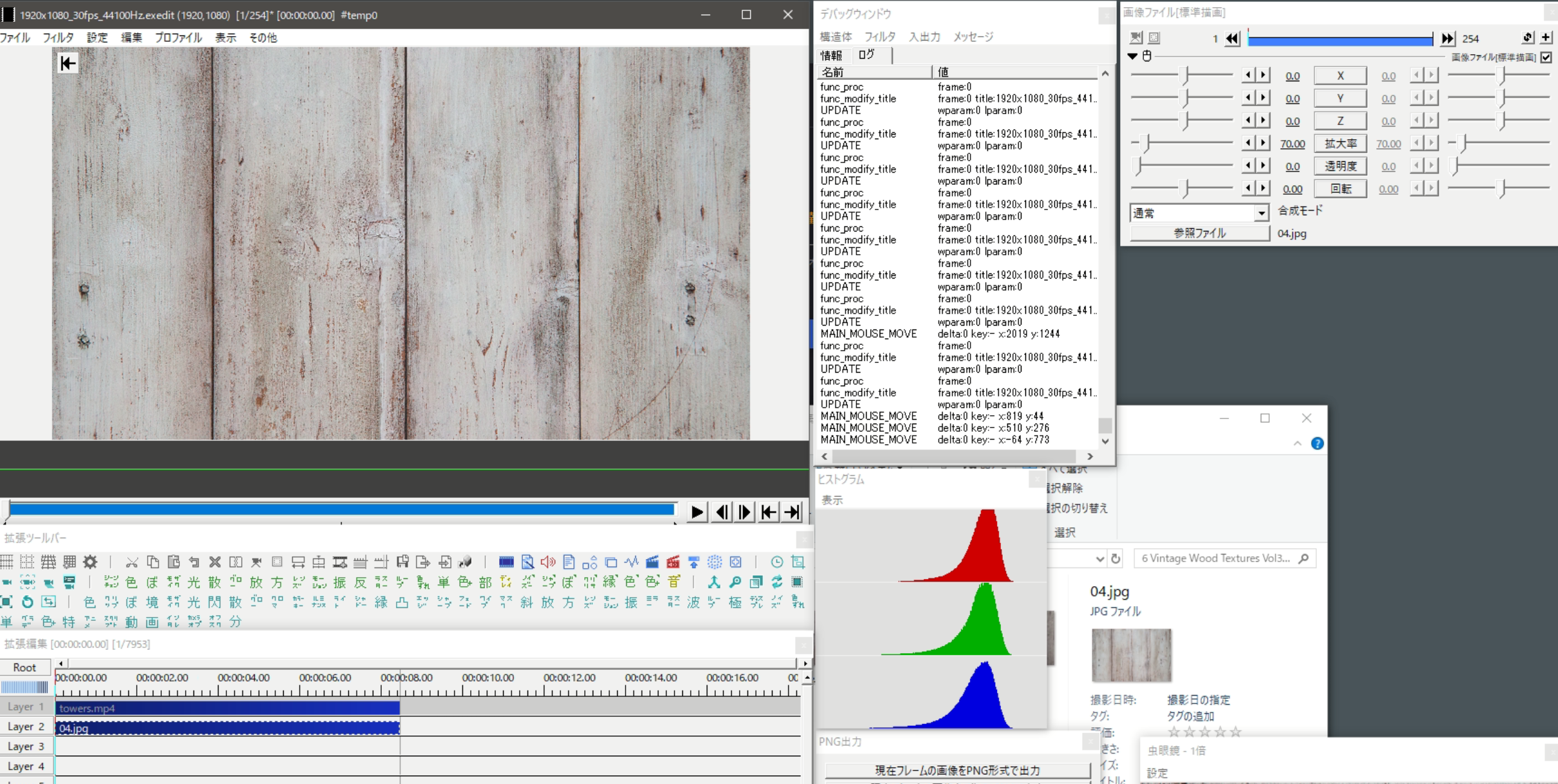Click the plus icon in image file panel
This screenshot has height=784, width=1558.
pyautogui.click(x=1546, y=37)
